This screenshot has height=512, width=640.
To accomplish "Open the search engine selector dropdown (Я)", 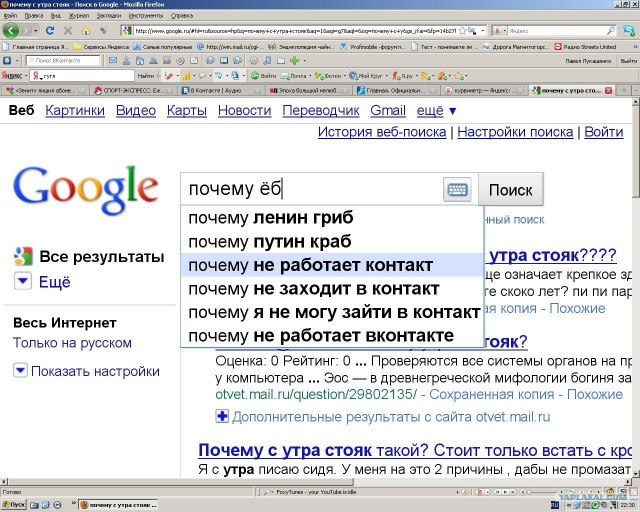I will 500,31.
